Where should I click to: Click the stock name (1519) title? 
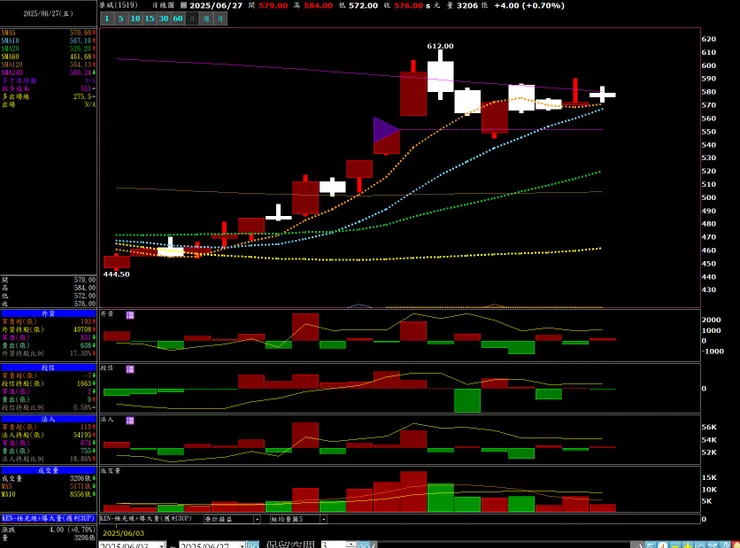(118, 5)
